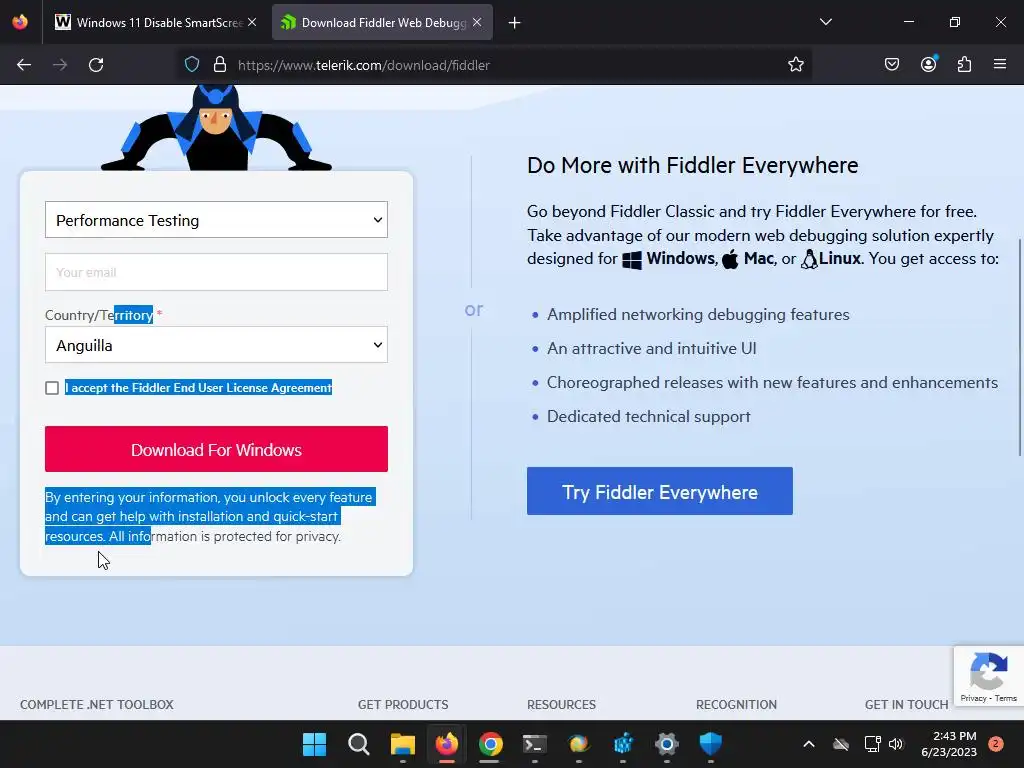This screenshot has width=1024, height=768.
Task: List all tabs with chevron button
Action: [x=825, y=22]
